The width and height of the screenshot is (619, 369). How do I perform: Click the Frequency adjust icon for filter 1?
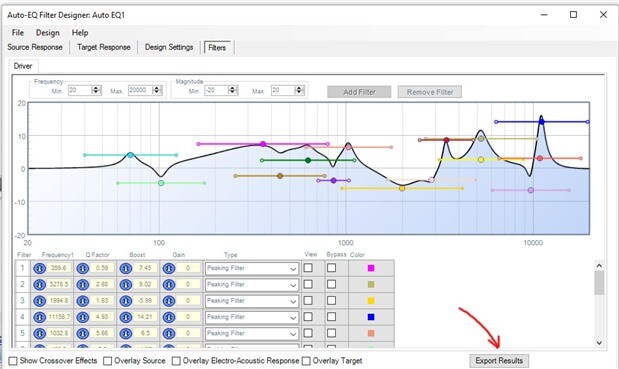click(x=39, y=268)
